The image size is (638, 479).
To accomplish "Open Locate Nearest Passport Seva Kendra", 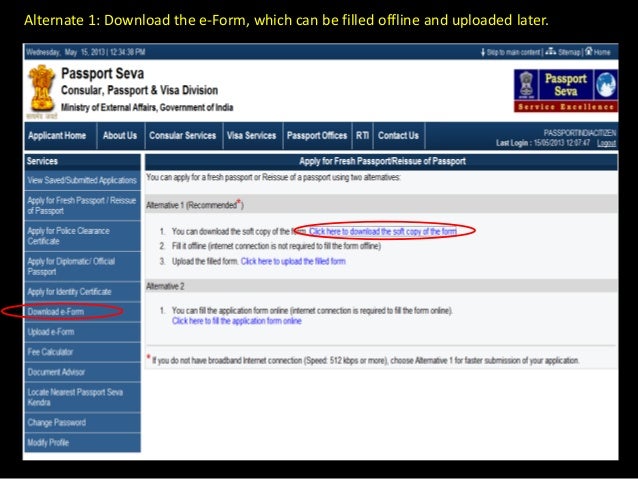I will [83, 397].
